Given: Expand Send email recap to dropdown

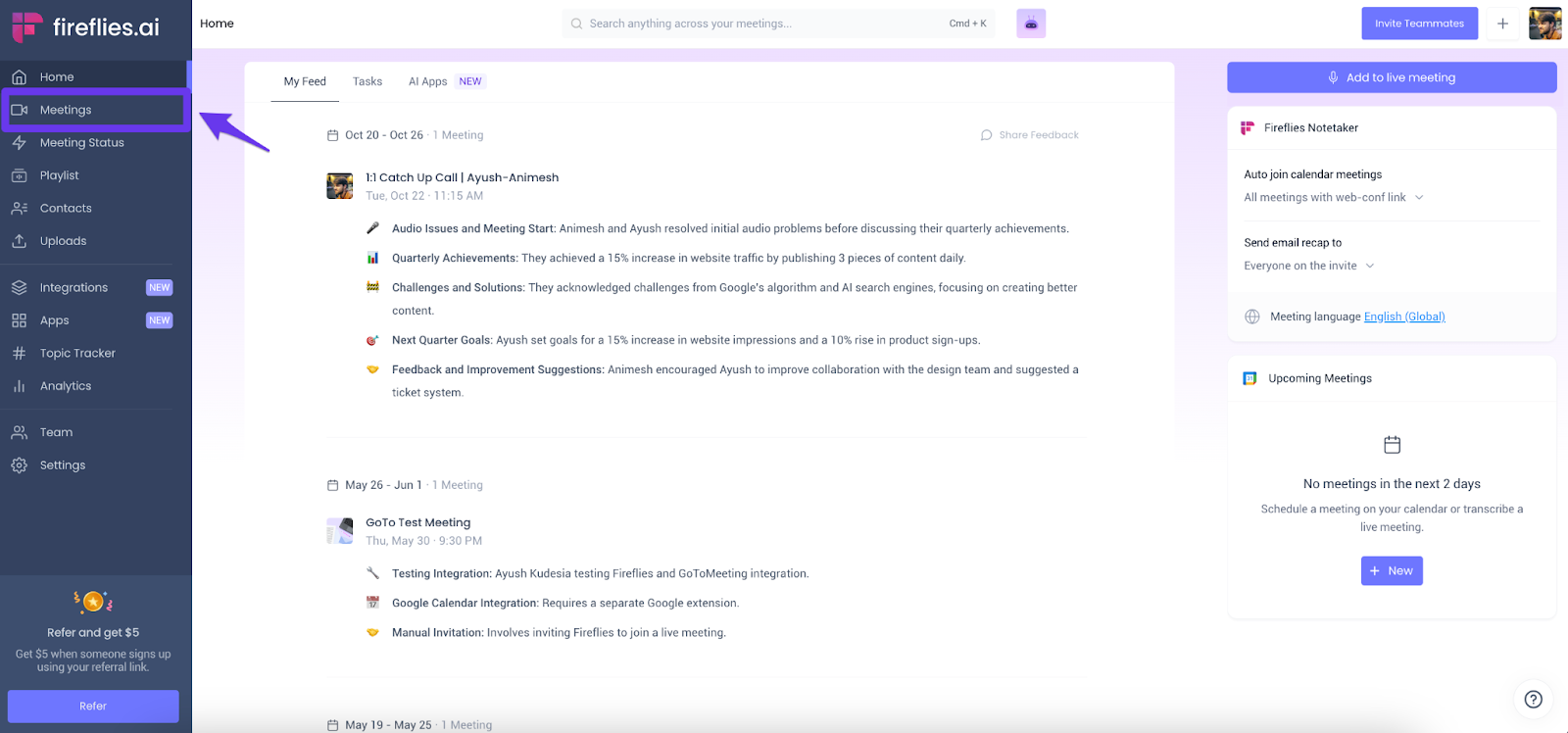Looking at the screenshot, I should (x=1309, y=266).
